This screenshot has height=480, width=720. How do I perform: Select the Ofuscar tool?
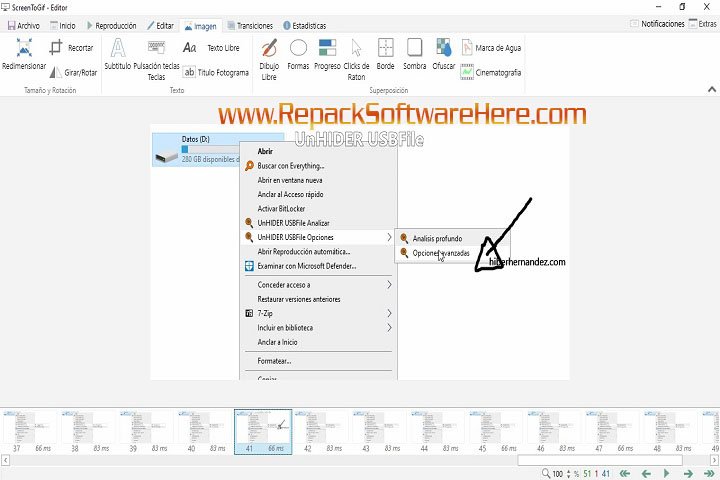pos(444,54)
